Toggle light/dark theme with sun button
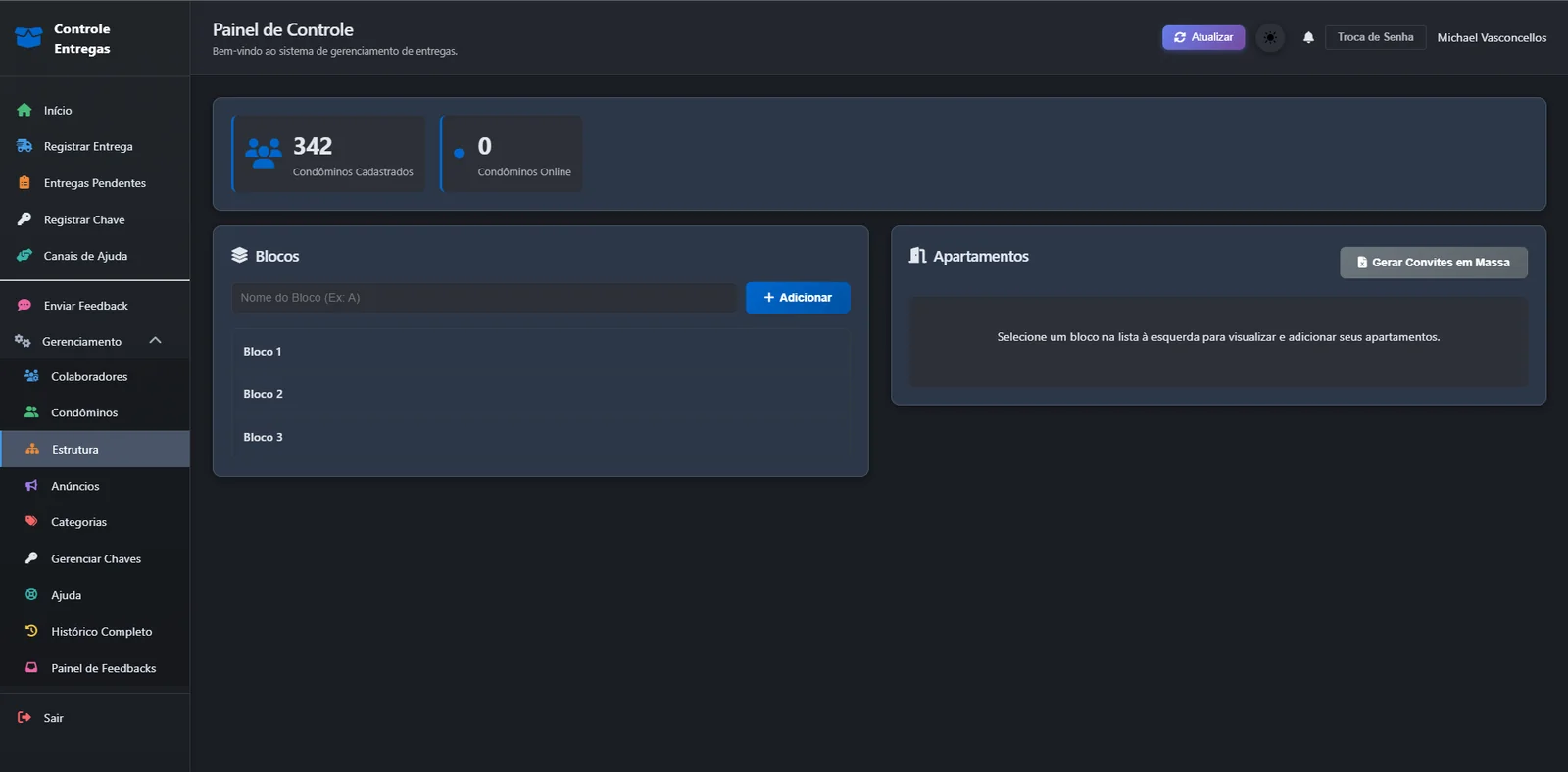 (1270, 37)
